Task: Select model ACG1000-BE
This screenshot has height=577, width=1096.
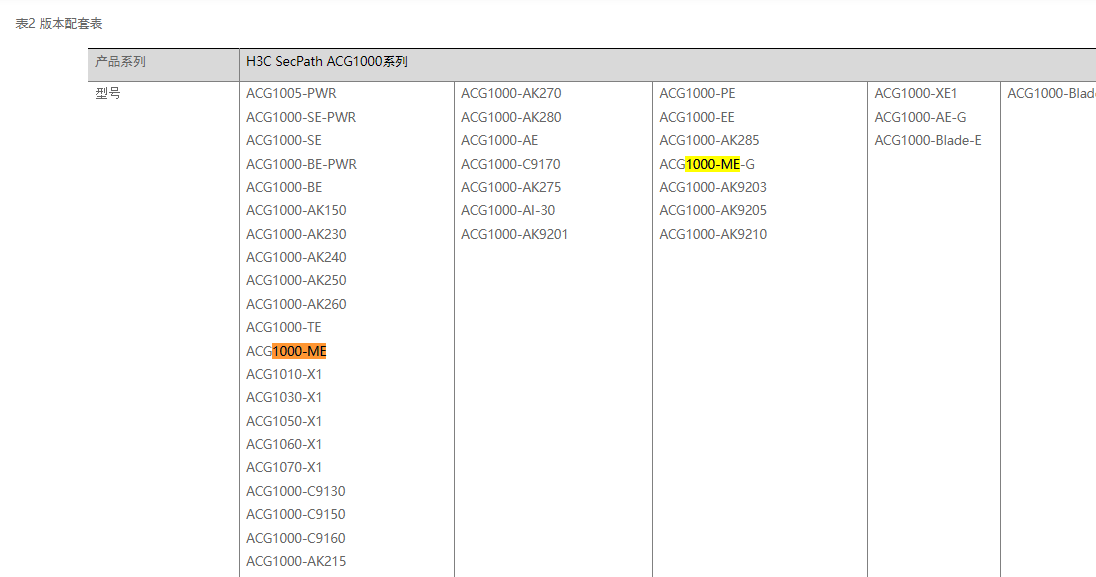Action: point(284,187)
